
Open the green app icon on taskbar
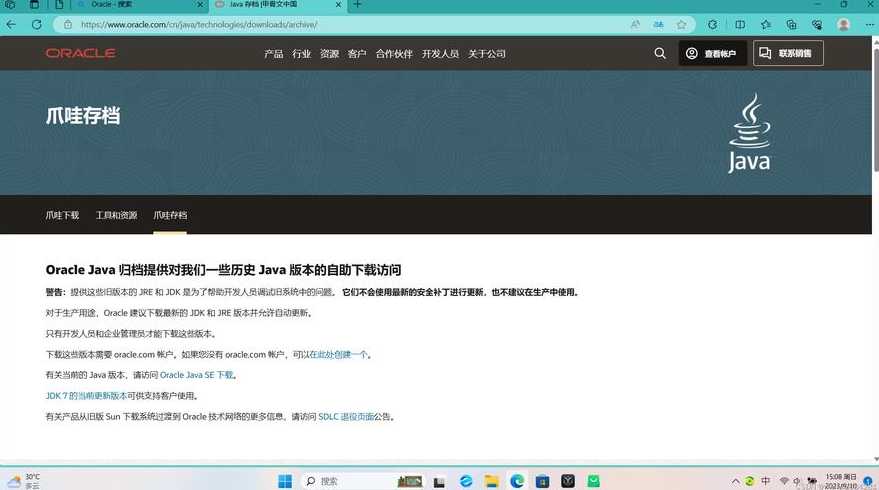594,481
